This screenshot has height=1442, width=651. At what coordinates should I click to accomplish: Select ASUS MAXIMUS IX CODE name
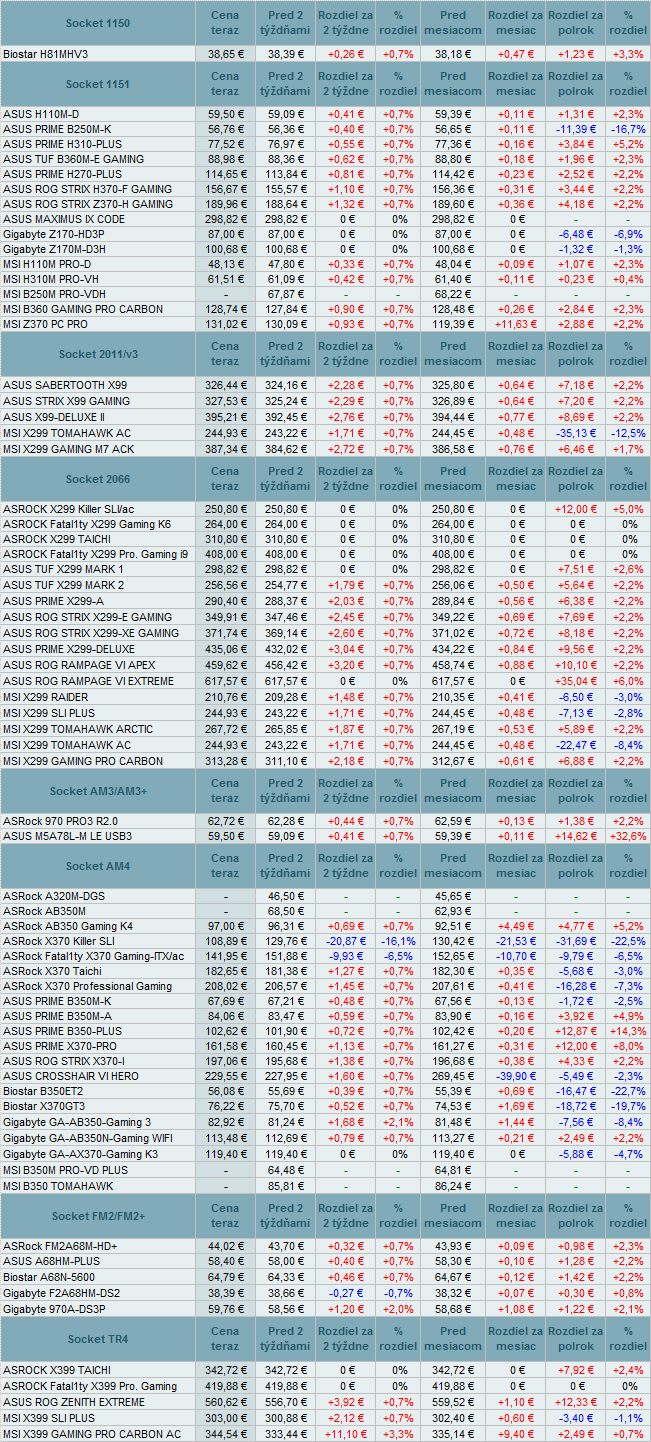point(64,219)
